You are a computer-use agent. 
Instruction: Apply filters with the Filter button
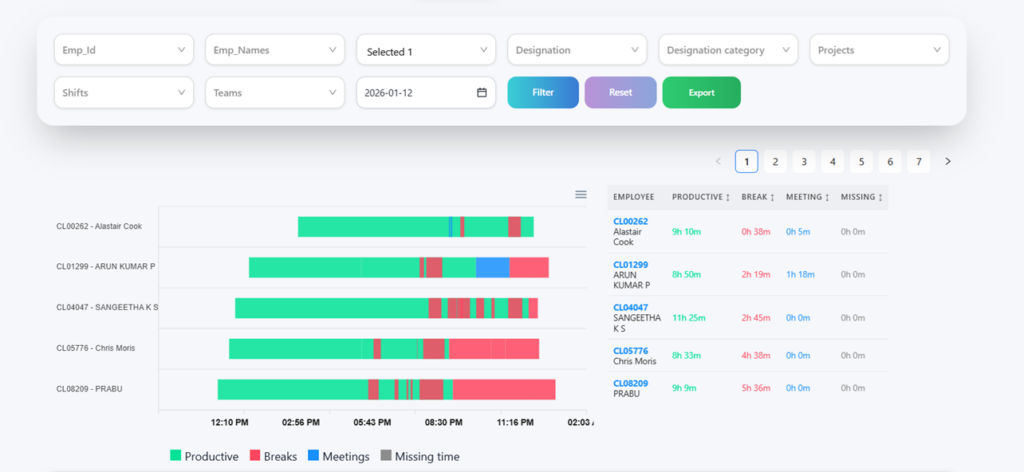[543, 93]
